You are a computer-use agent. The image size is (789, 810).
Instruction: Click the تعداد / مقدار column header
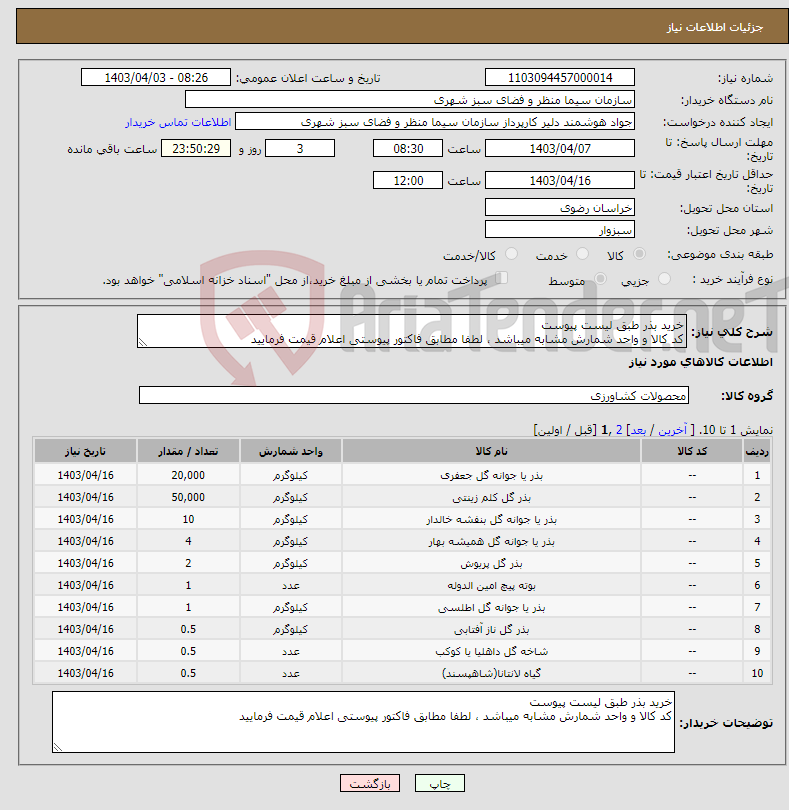pyautogui.click(x=188, y=451)
